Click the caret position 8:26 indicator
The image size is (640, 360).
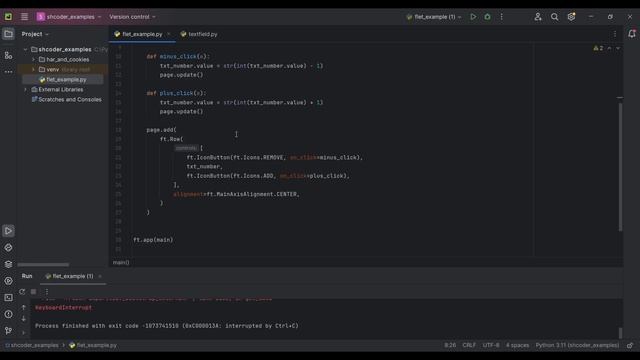(450, 345)
